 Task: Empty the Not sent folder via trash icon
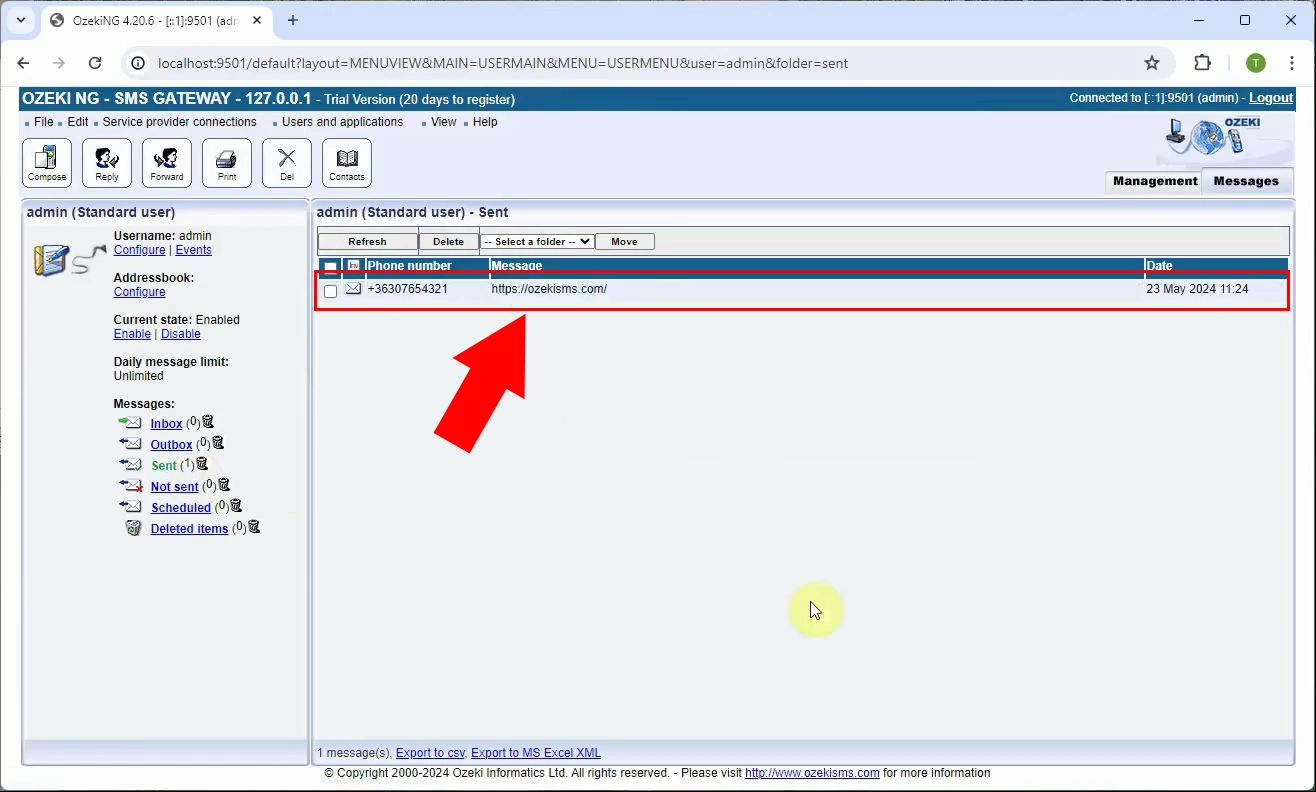(x=224, y=485)
